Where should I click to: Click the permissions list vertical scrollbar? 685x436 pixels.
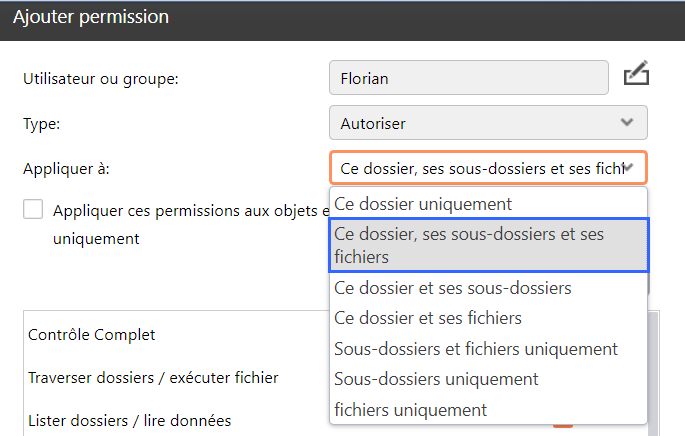pos(654,370)
